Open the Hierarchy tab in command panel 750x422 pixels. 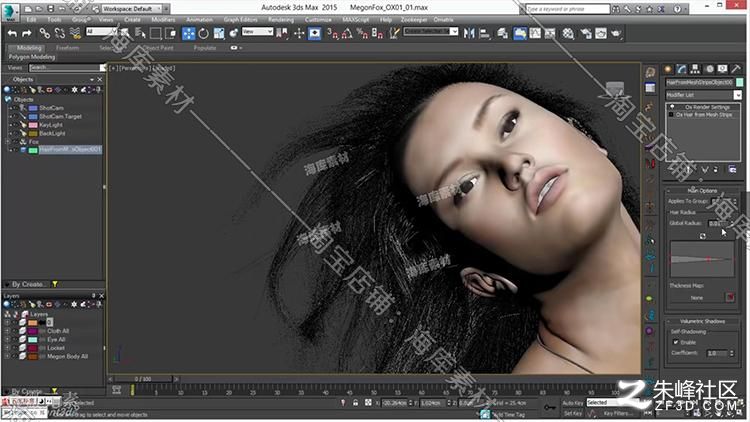[x=695, y=69]
